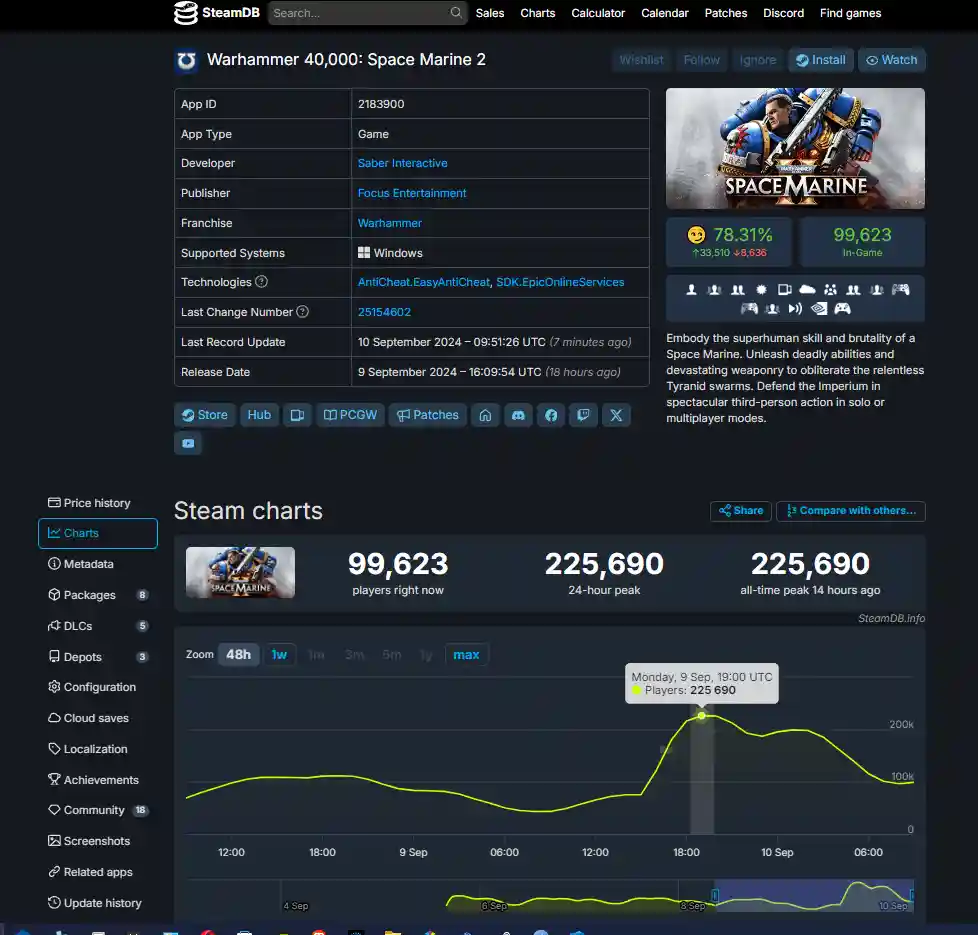Open the Calendar nav link
The height and width of the screenshot is (935, 978).
click(664, 13)
